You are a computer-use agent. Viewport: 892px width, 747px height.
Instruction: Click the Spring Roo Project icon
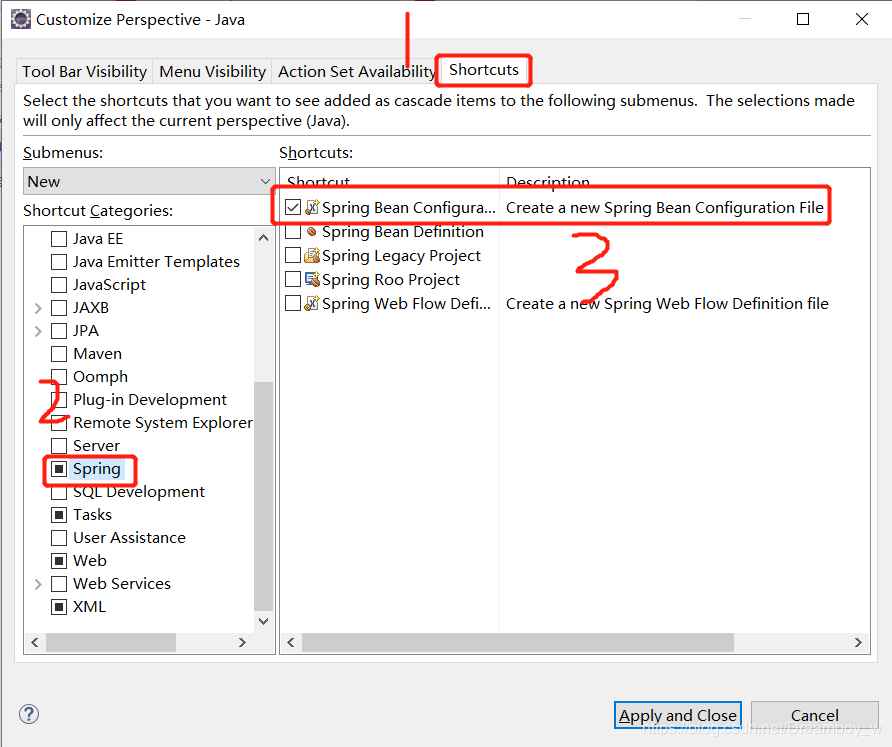pyautogui.click(x=312, y=279)
